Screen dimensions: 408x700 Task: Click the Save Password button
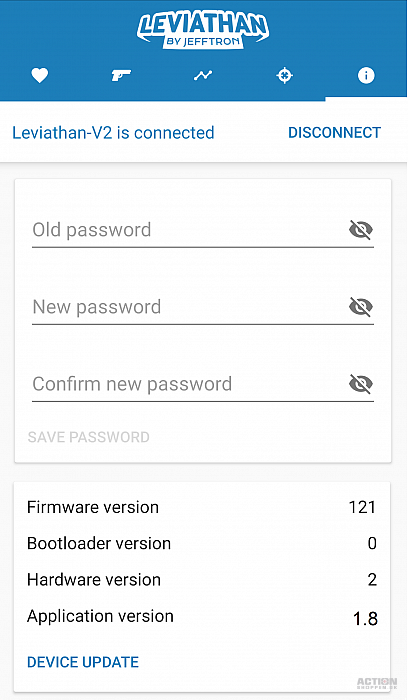pyautogui.click(x=88, y=437)
